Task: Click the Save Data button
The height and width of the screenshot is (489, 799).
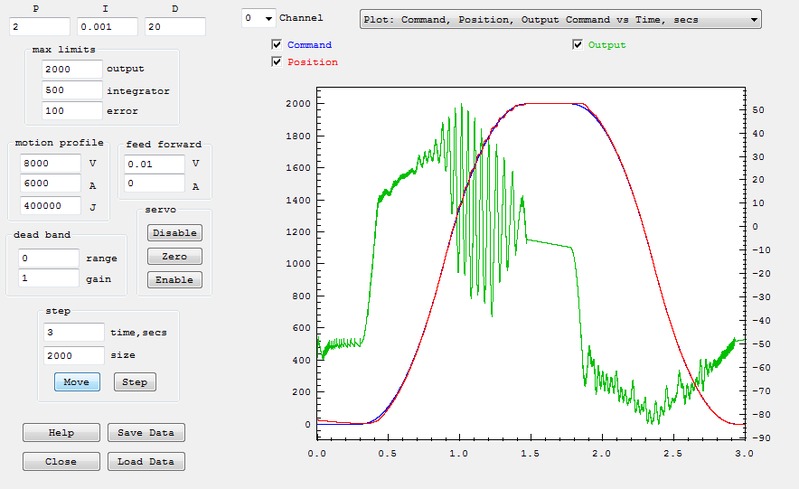Action: 146,433
